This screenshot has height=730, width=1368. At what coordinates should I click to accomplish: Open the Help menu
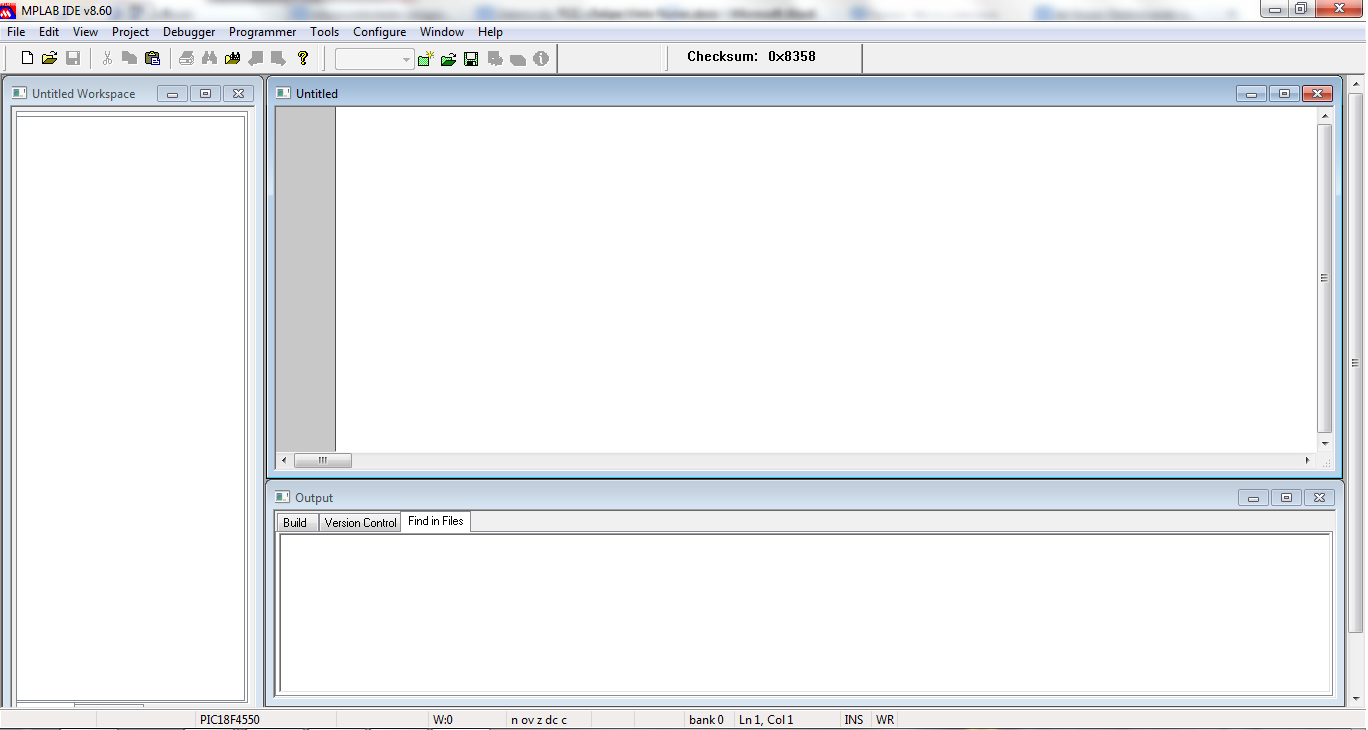point(490,32)
